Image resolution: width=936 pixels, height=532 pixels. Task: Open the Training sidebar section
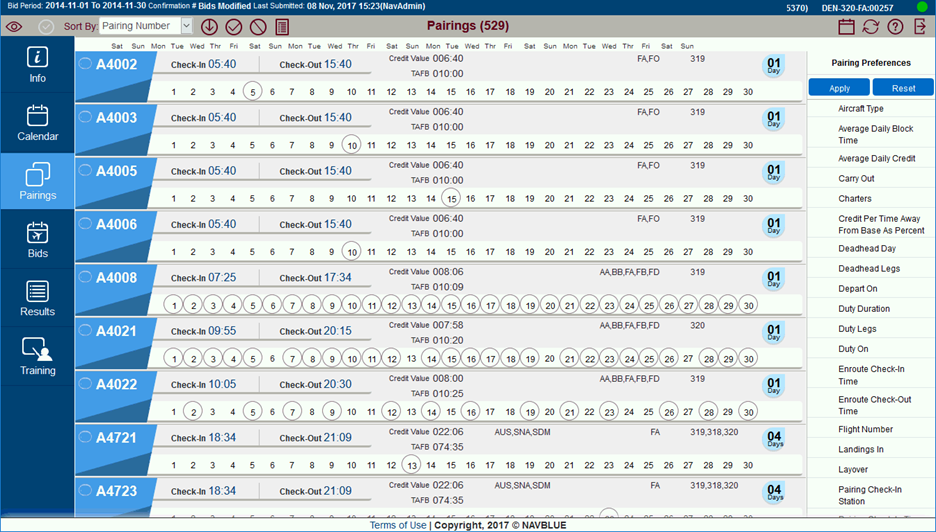(37, 356)
